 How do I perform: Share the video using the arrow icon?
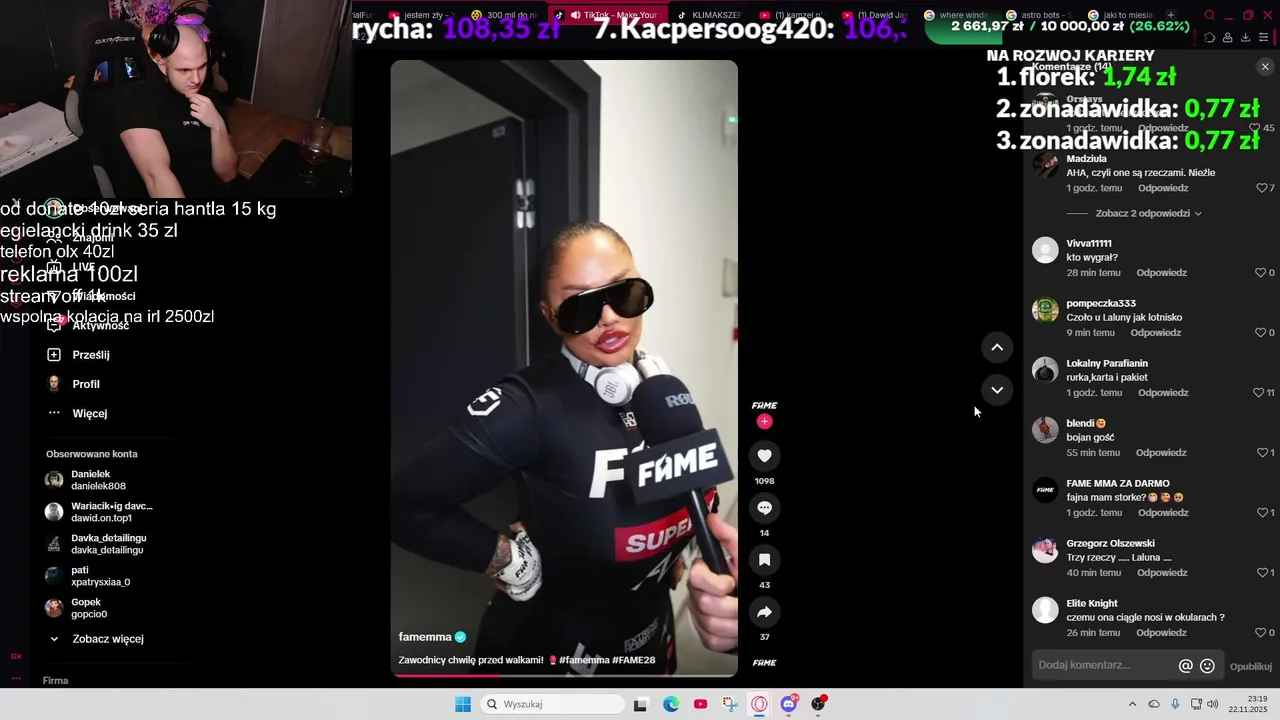(764, 612)
